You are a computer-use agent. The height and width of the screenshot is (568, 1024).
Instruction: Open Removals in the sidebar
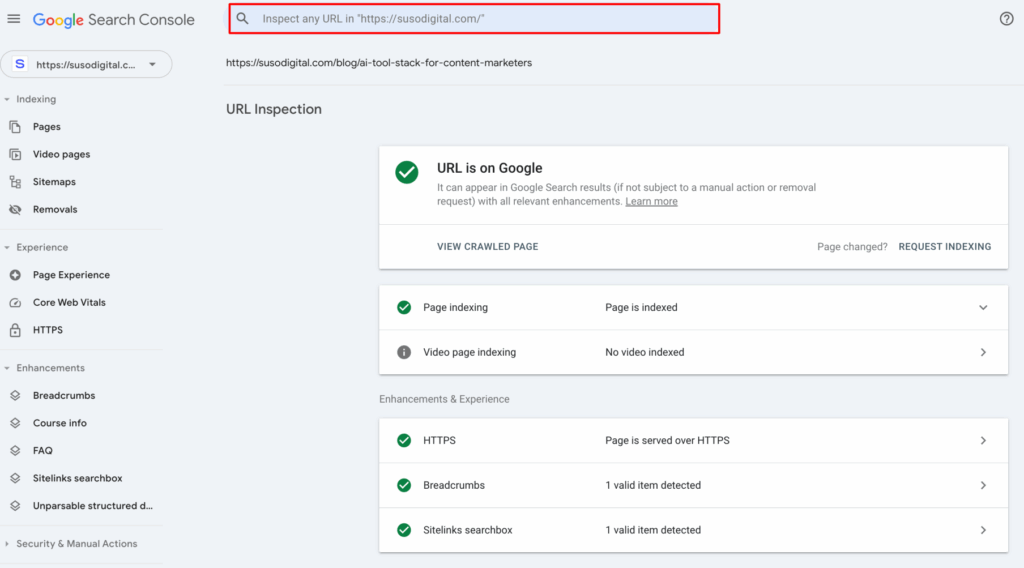55,210
